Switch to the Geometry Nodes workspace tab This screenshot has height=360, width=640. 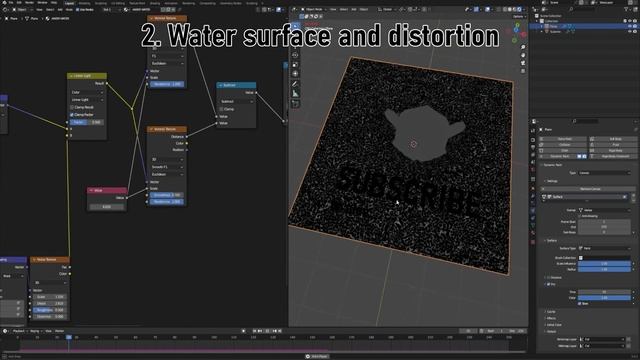(231, 3)
